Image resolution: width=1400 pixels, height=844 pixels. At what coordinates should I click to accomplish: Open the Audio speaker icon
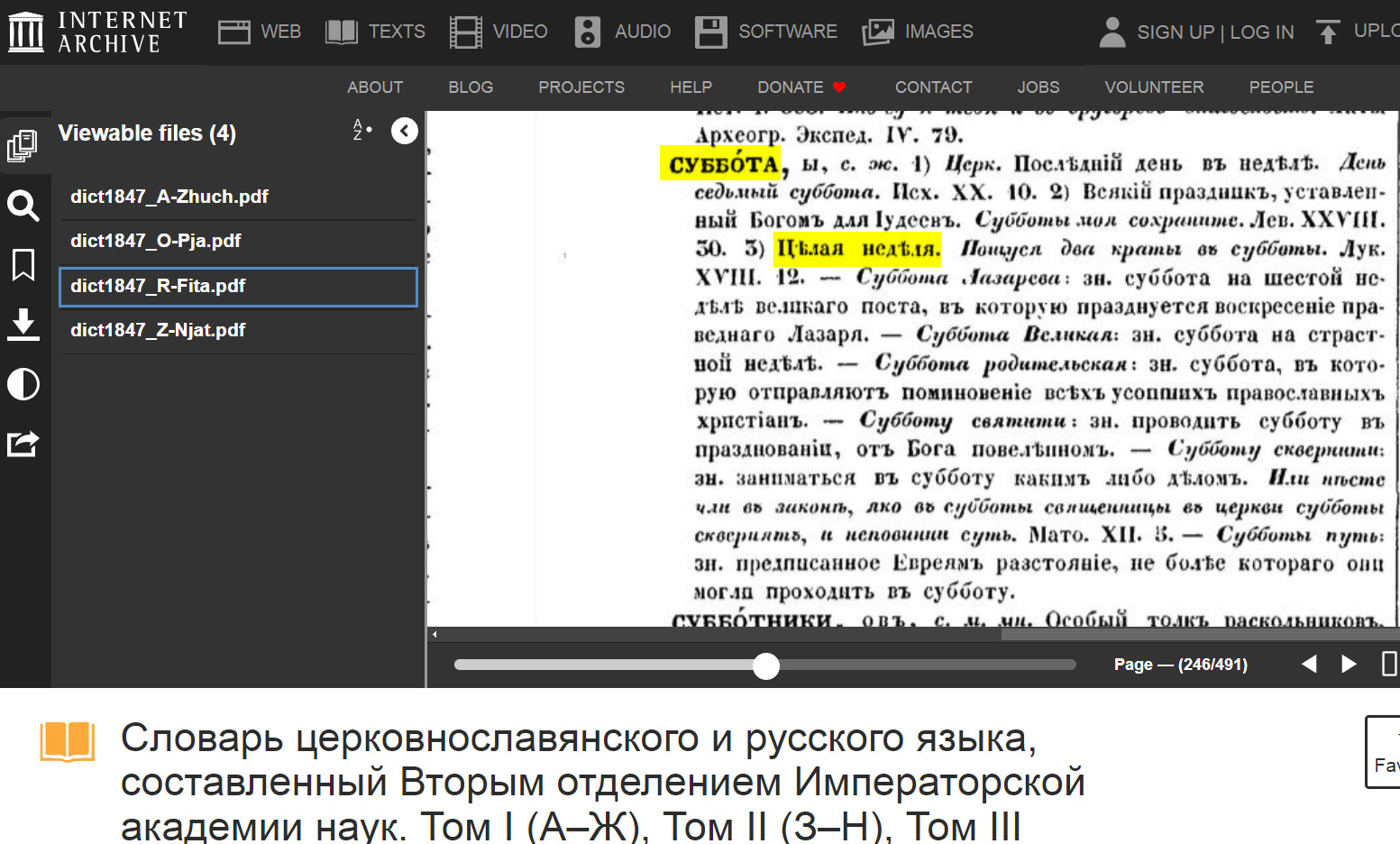(587, 32)
